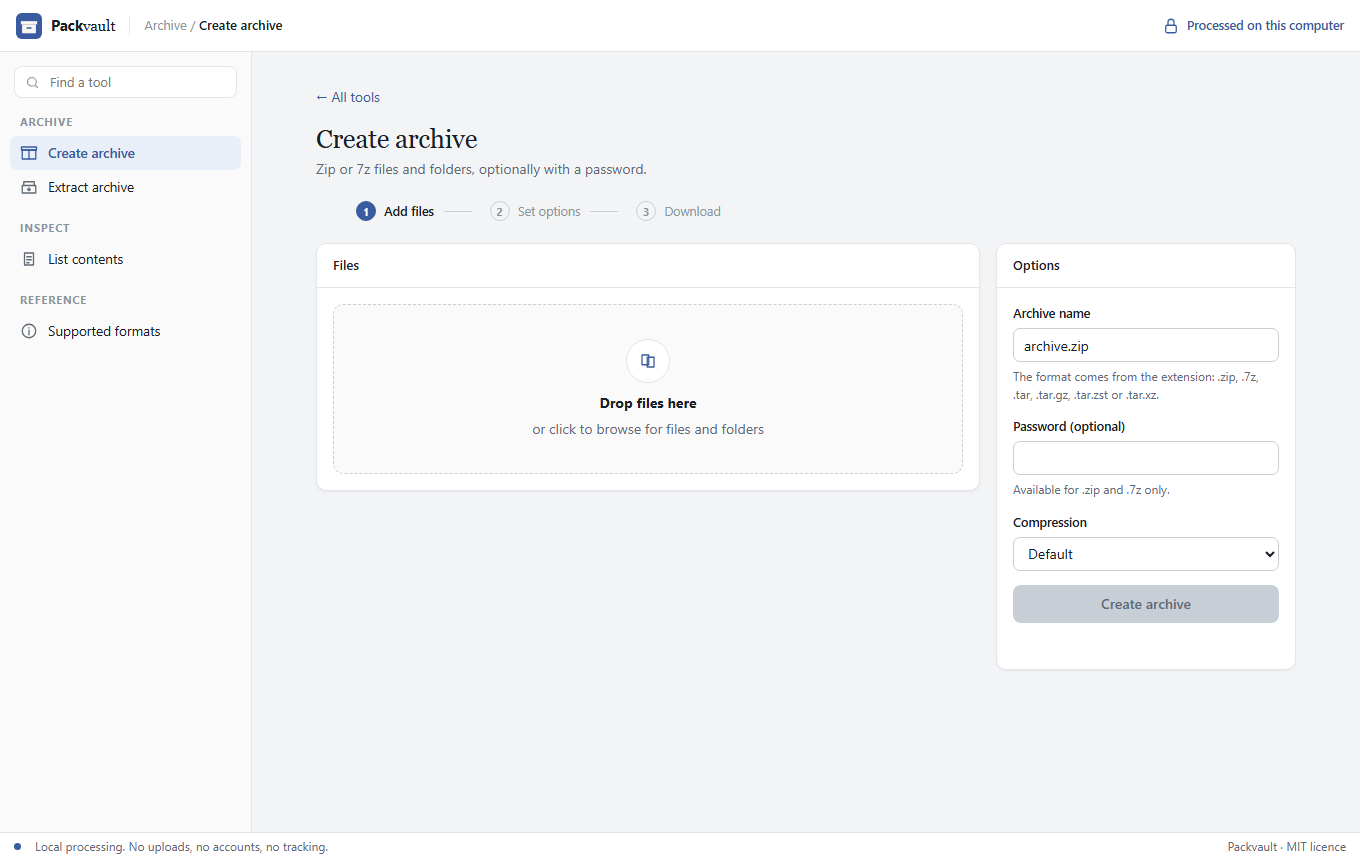Click the Files panel header
This screenshot has height=860, width=1360.
pos(648,266)
